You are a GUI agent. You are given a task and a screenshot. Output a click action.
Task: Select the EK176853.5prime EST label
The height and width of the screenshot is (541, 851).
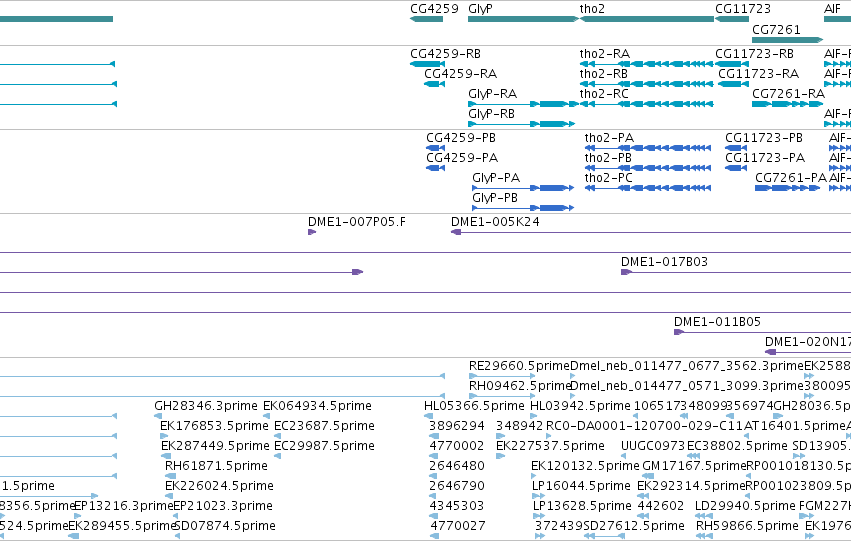pos(214,426)
